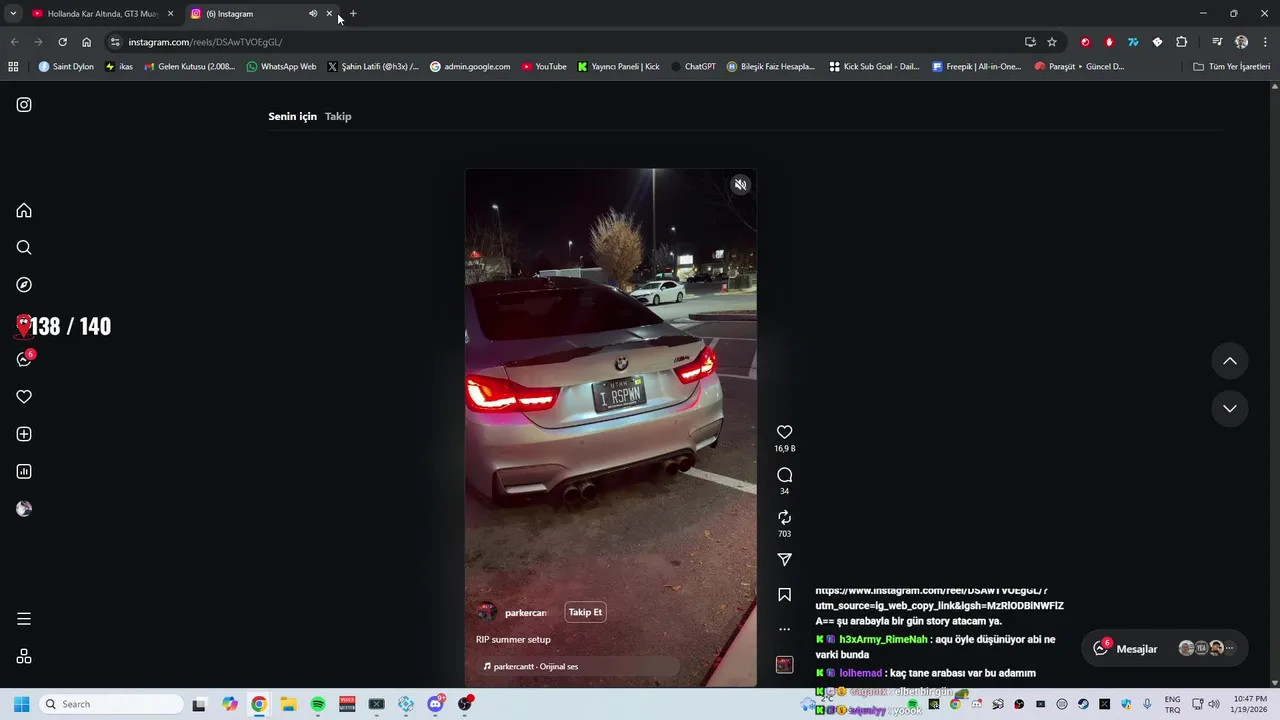Open parkercan profile link
This screenshot has width=1280, height=720.
[x=526, y=613]
